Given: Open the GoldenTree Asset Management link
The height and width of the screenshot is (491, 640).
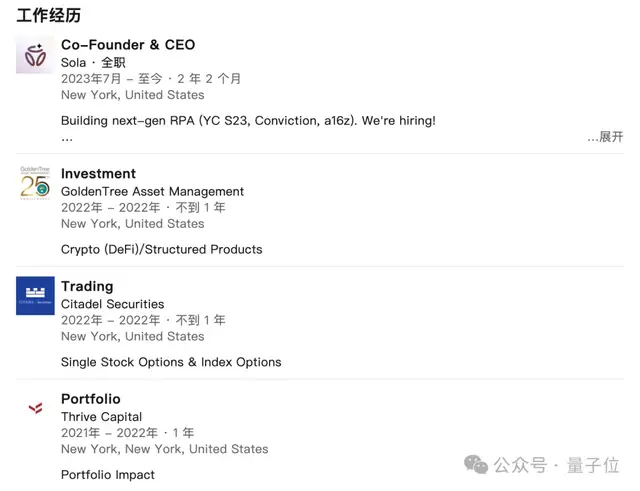Looking at the screenshot, I should coord(152,191).
